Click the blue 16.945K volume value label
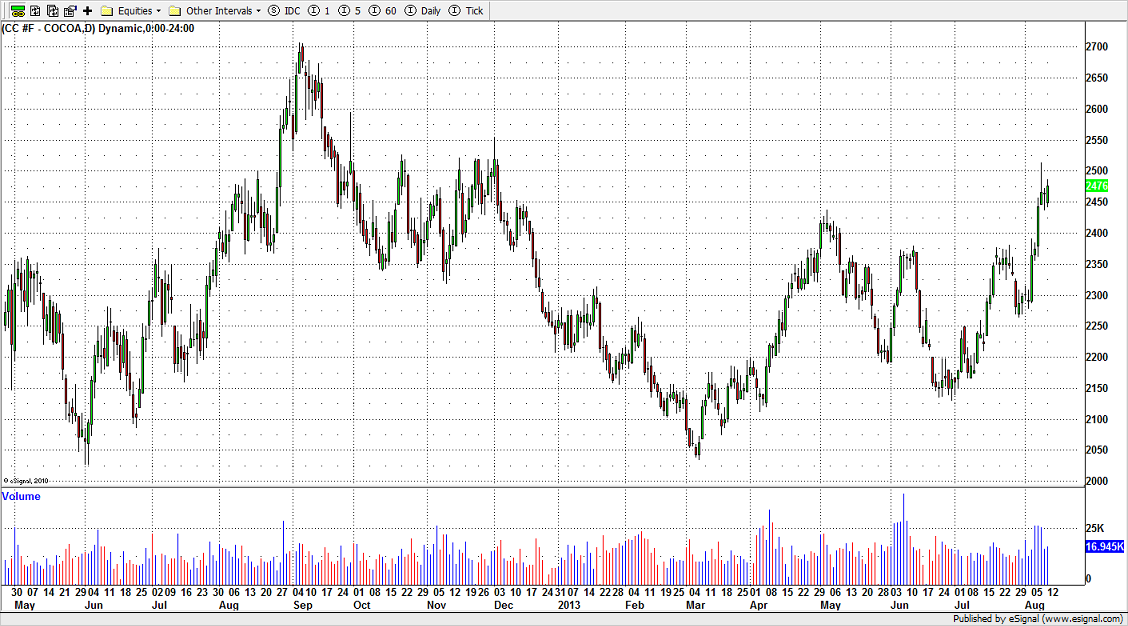The image size is (1128, 626). click(1104, 547)
